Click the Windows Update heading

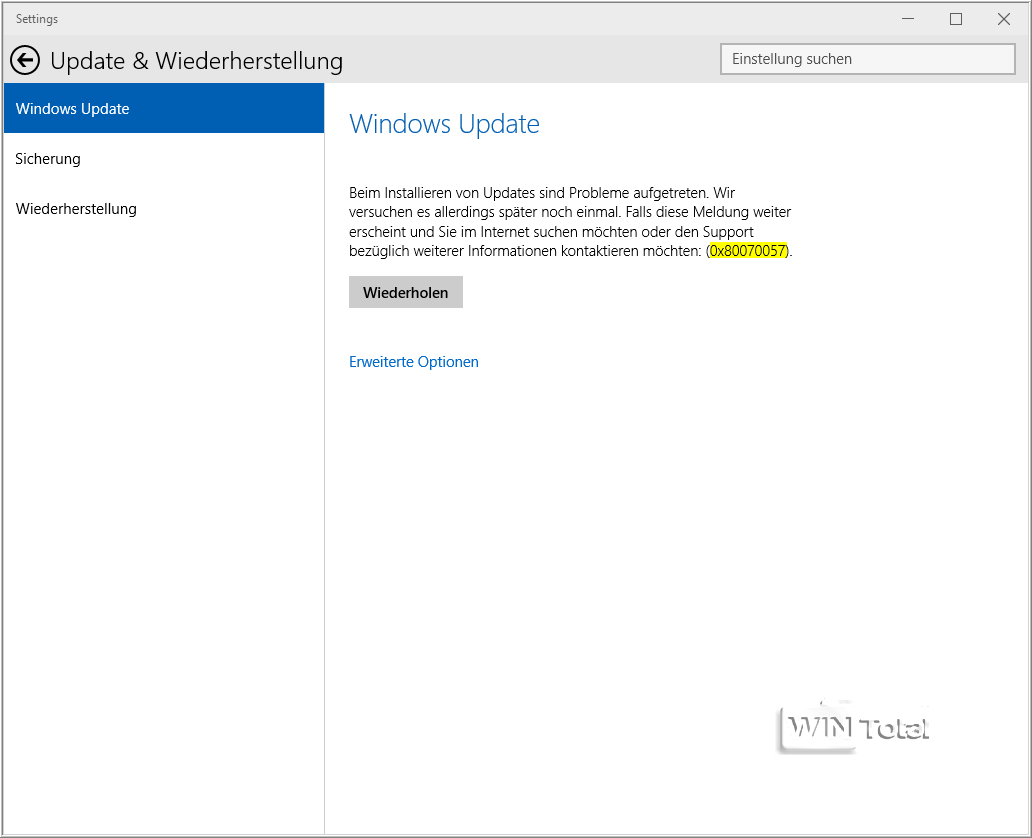point(444,124)
